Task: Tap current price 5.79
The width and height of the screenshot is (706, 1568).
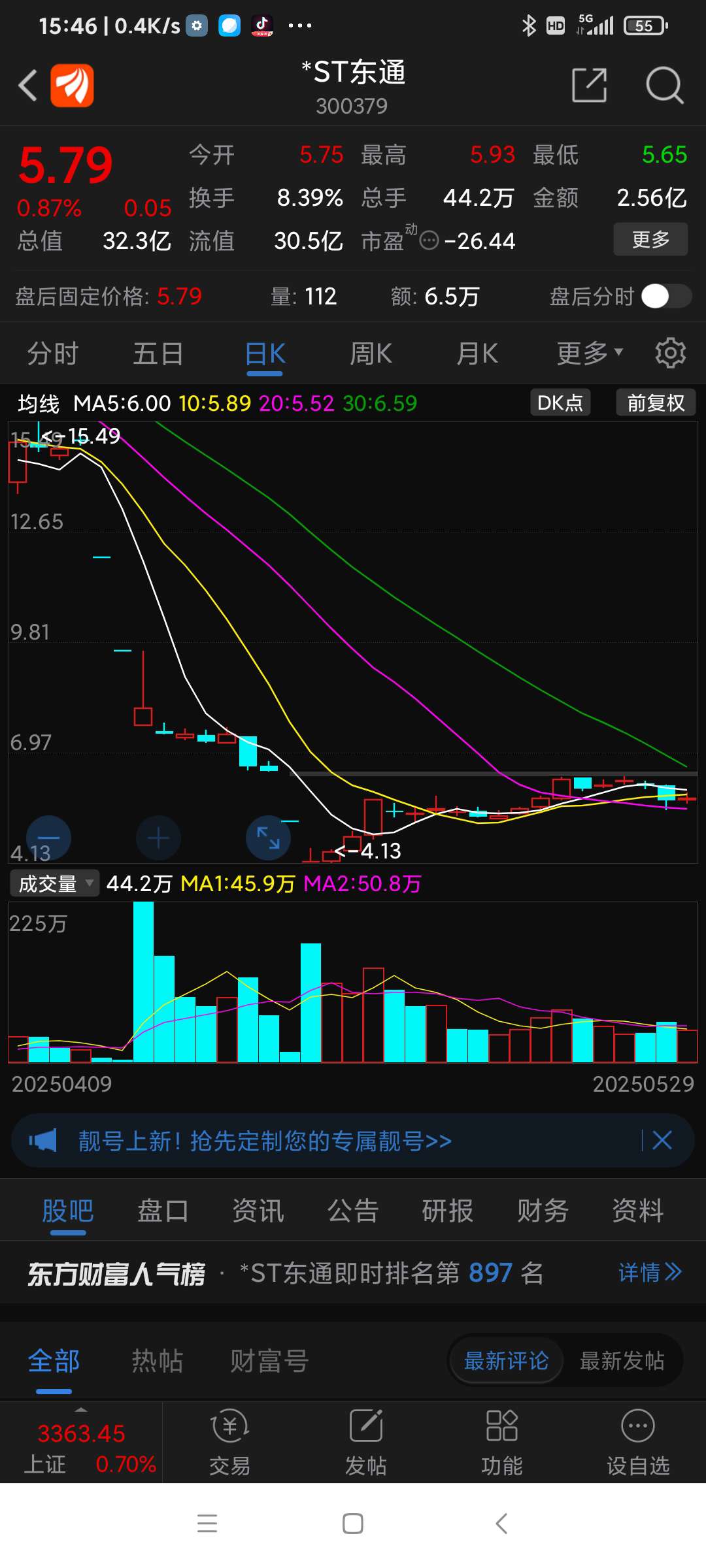Action: click(65, 165)
